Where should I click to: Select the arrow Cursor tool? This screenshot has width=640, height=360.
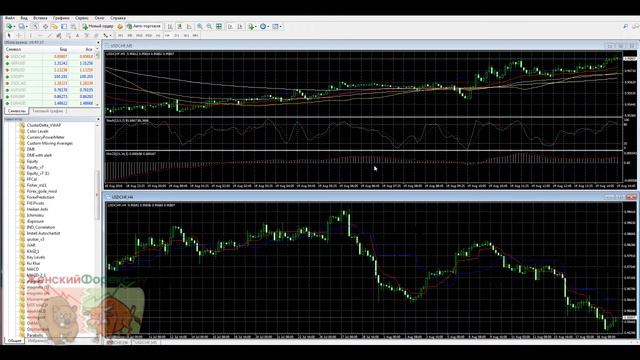[x=9, y=36]
